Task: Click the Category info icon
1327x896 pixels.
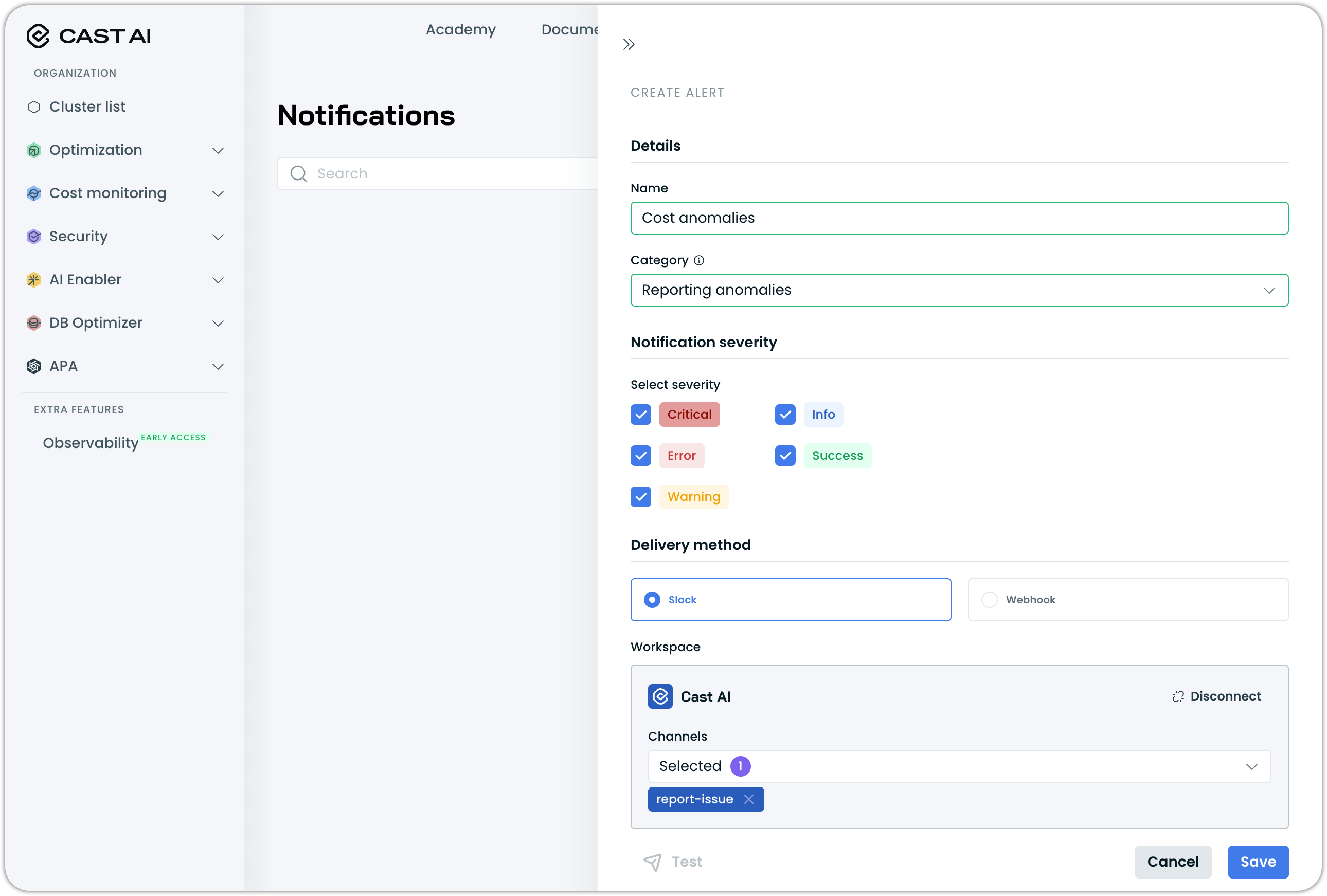Action: pyautogui.click(x=699, y=260)
